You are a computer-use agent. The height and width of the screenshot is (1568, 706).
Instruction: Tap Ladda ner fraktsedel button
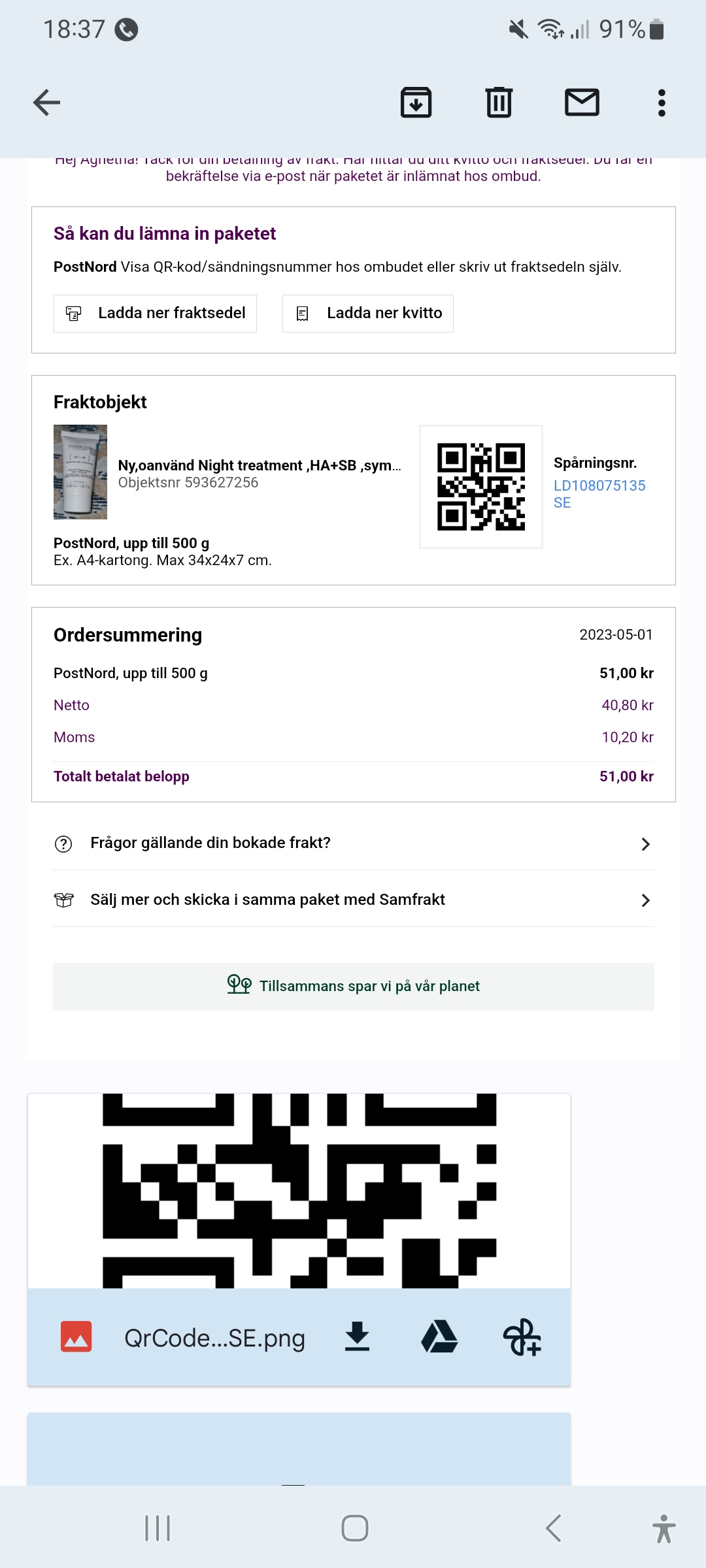tap(156, 314)
